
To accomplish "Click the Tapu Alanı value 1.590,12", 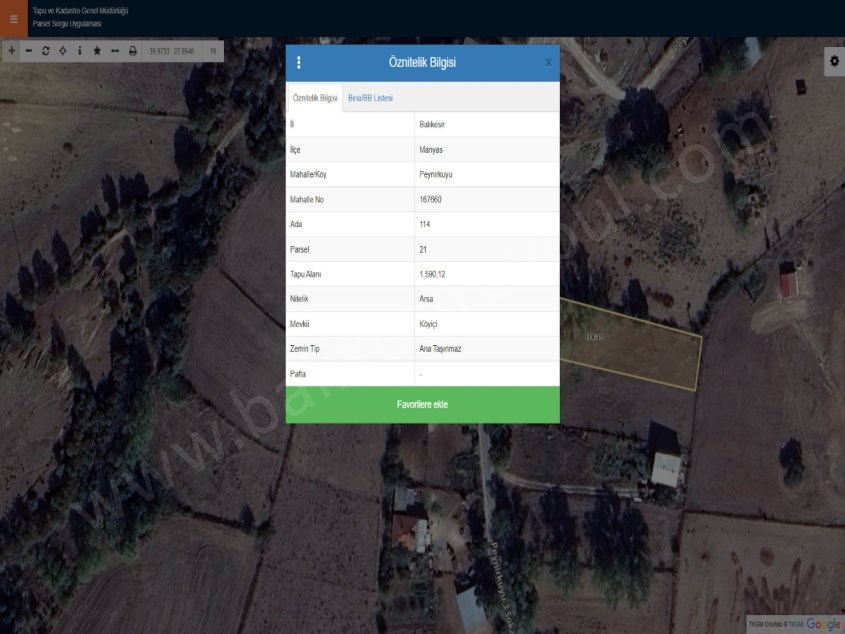I will point(432,274).
